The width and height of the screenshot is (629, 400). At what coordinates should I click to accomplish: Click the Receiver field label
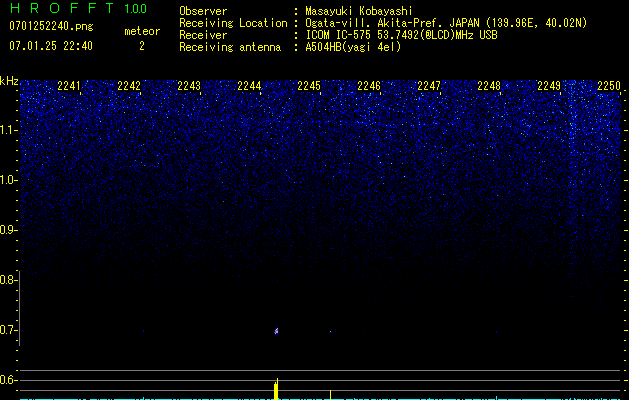[203, 35]
